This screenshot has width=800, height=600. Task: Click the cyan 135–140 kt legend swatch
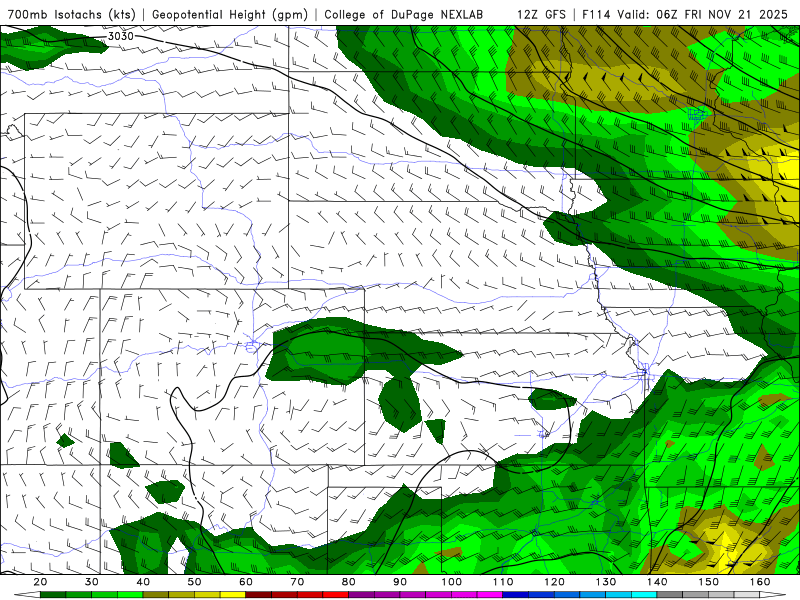(x=644, y=595)
